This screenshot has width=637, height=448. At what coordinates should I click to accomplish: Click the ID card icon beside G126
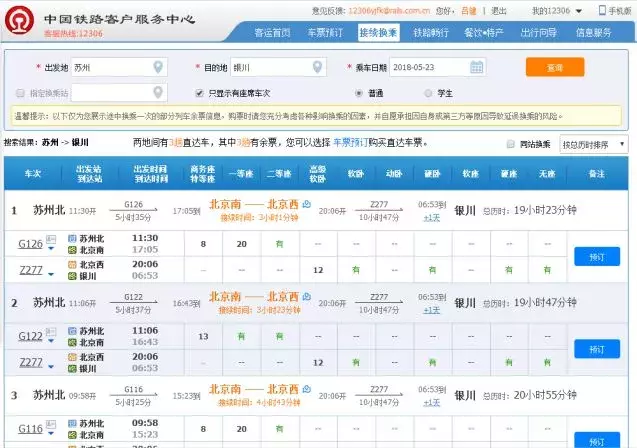point(51,239)
